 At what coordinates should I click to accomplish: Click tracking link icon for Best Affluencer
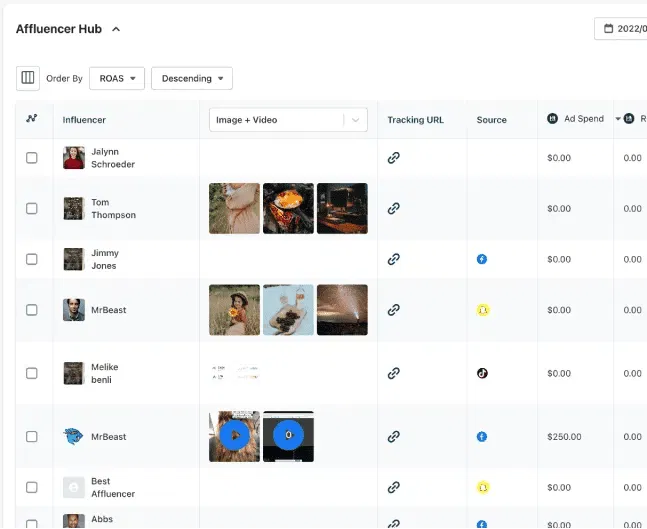(394, 487)
